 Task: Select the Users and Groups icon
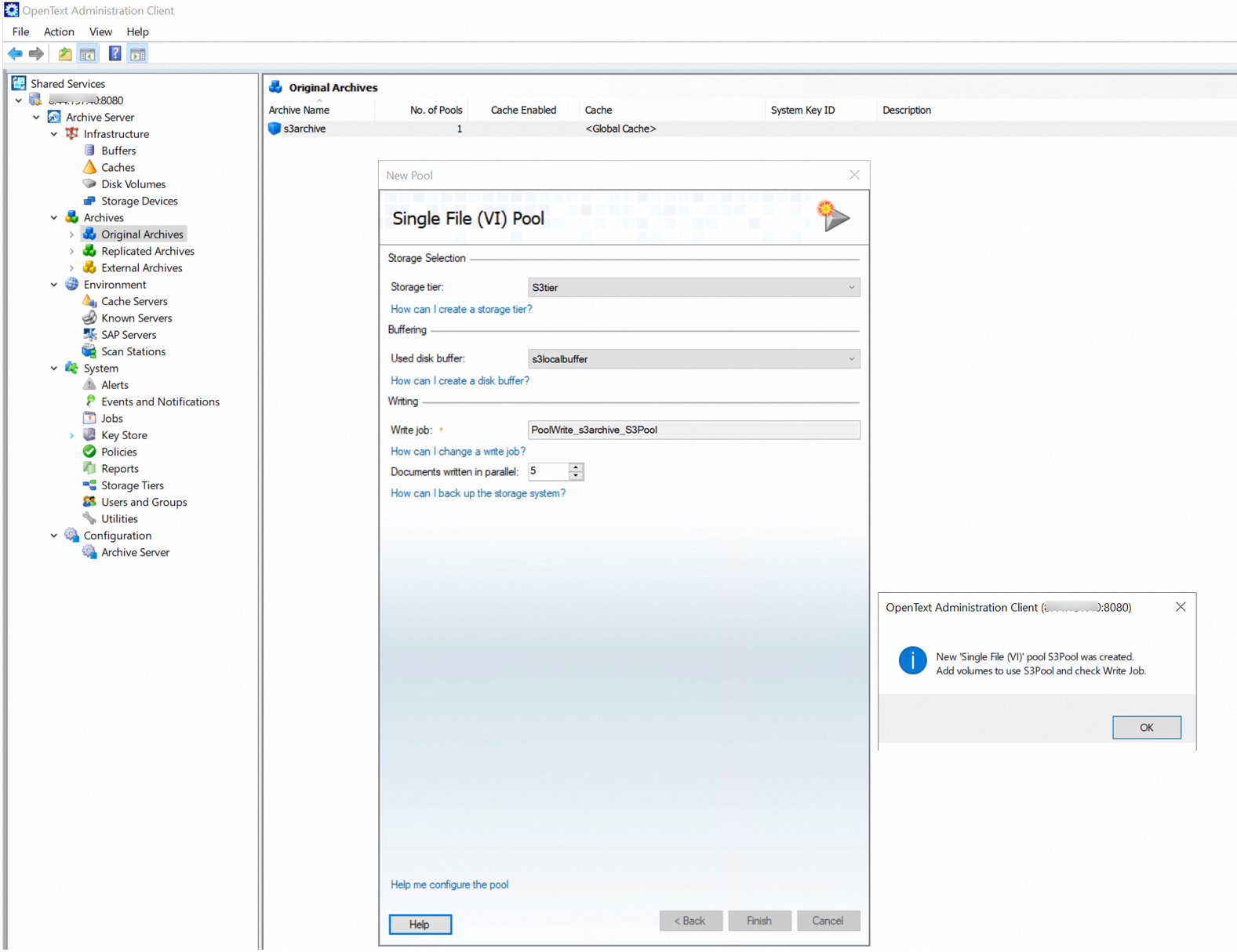click(x=89, y=502)
